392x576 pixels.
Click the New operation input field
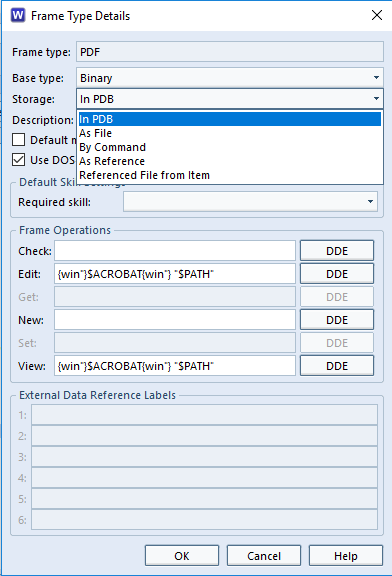click(x=175, y=320)
